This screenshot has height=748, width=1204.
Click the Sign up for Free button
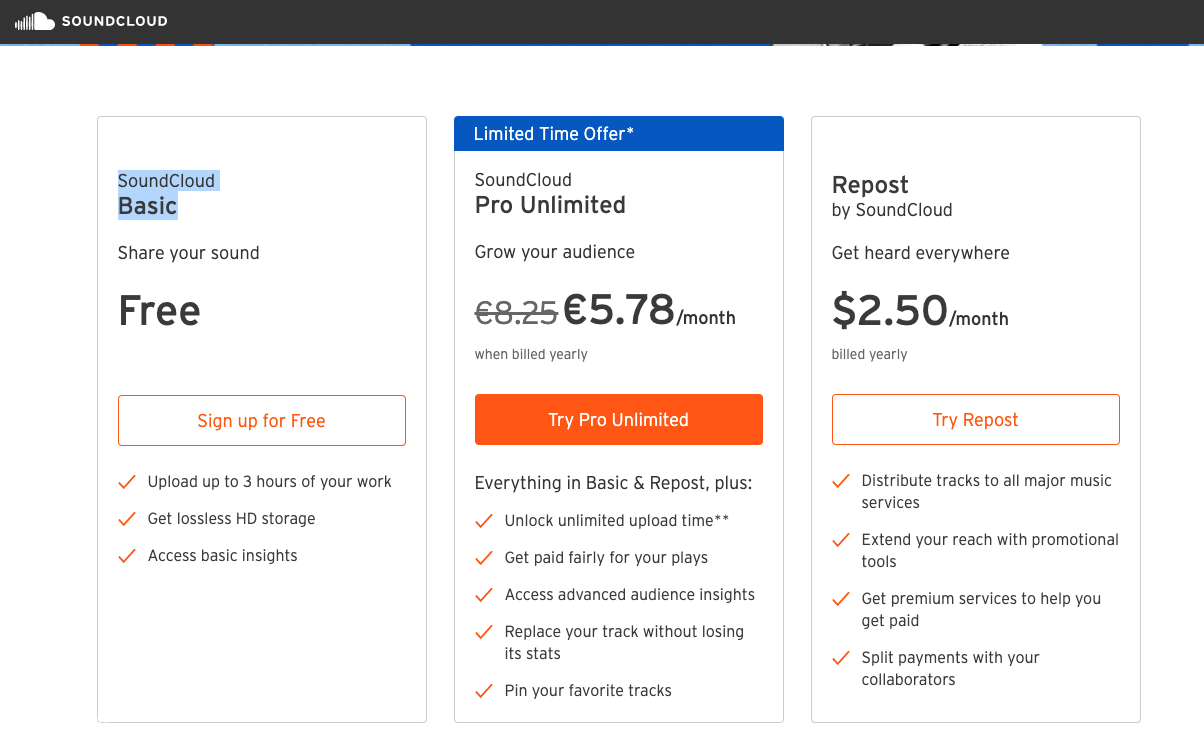262,420
